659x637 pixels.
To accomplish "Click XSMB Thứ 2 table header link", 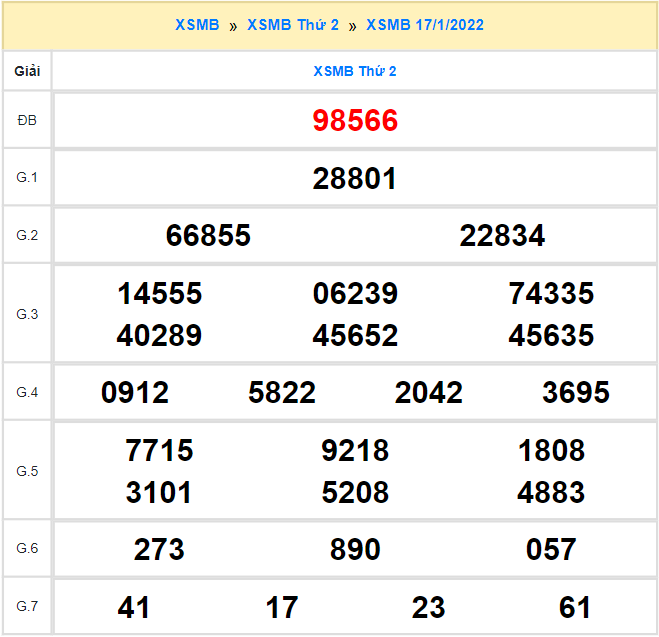I will point(355,72).
